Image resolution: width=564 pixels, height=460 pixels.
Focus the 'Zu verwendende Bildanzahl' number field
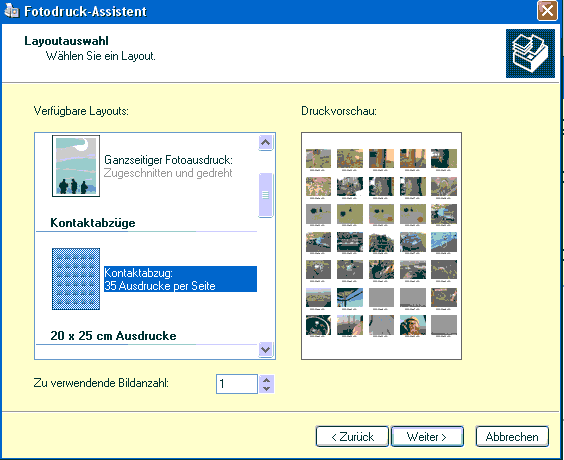click(237, 384)
